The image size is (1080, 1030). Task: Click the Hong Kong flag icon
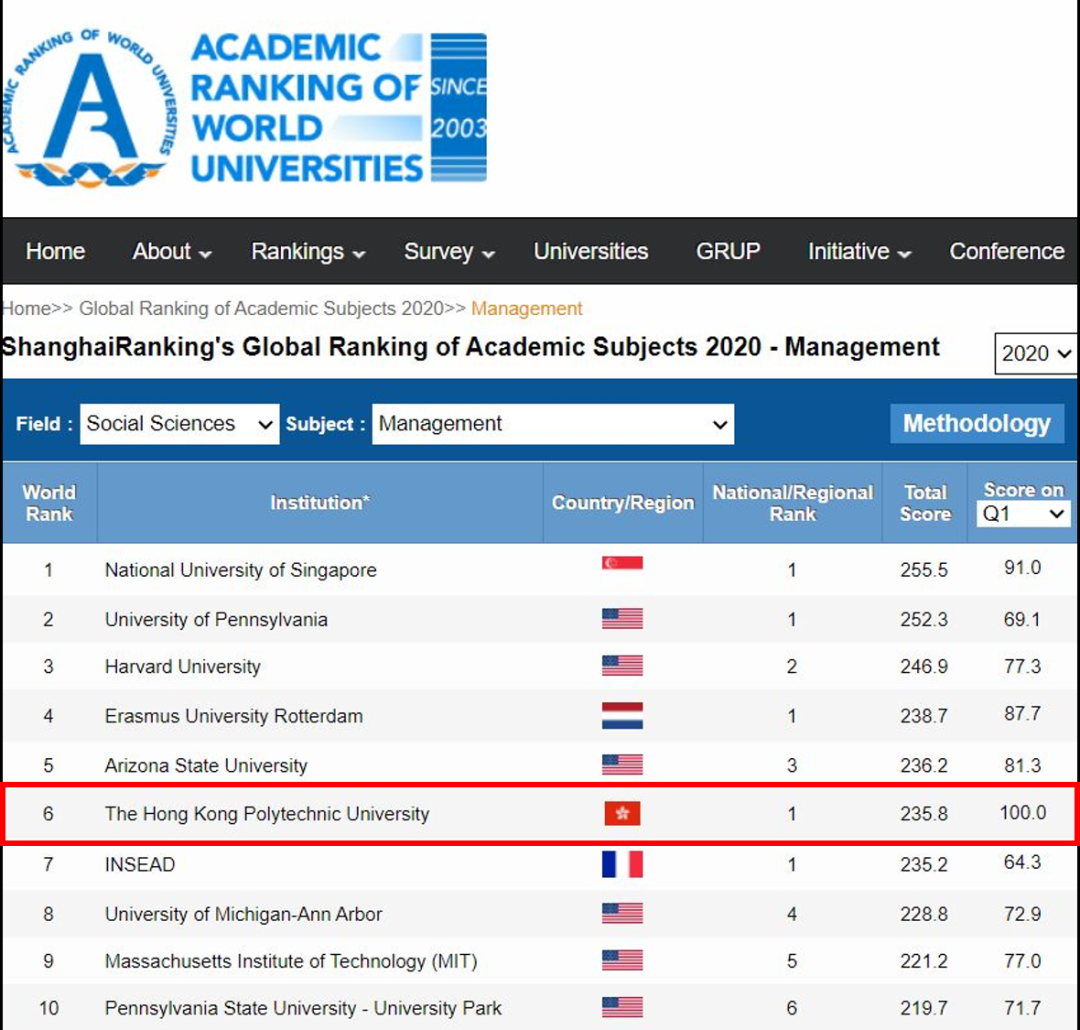point(622,813)
